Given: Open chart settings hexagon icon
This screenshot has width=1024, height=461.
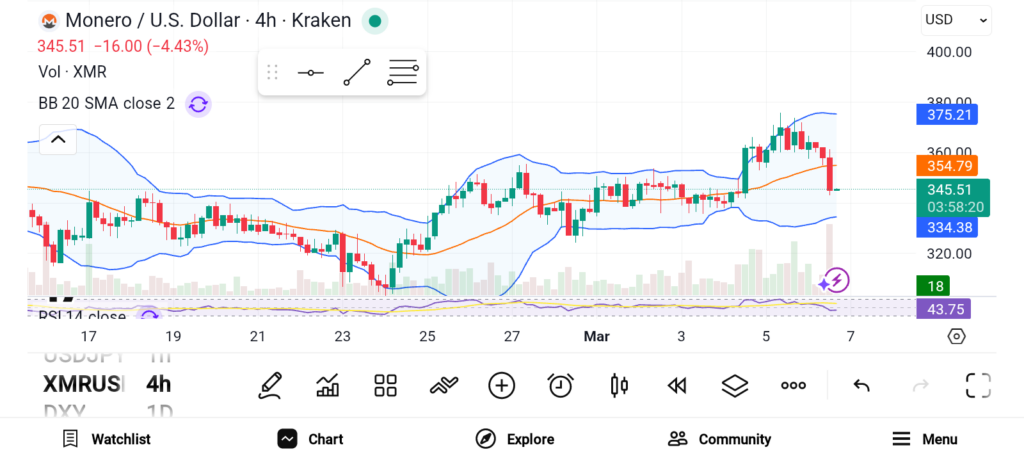Looking at the screenshot, I should pyautogui.click(x=956, y=336).
